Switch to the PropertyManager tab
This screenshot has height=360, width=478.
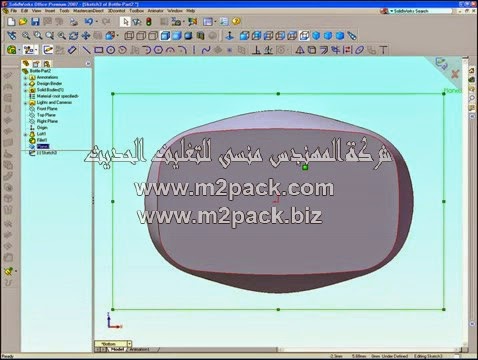pos(36,64)
